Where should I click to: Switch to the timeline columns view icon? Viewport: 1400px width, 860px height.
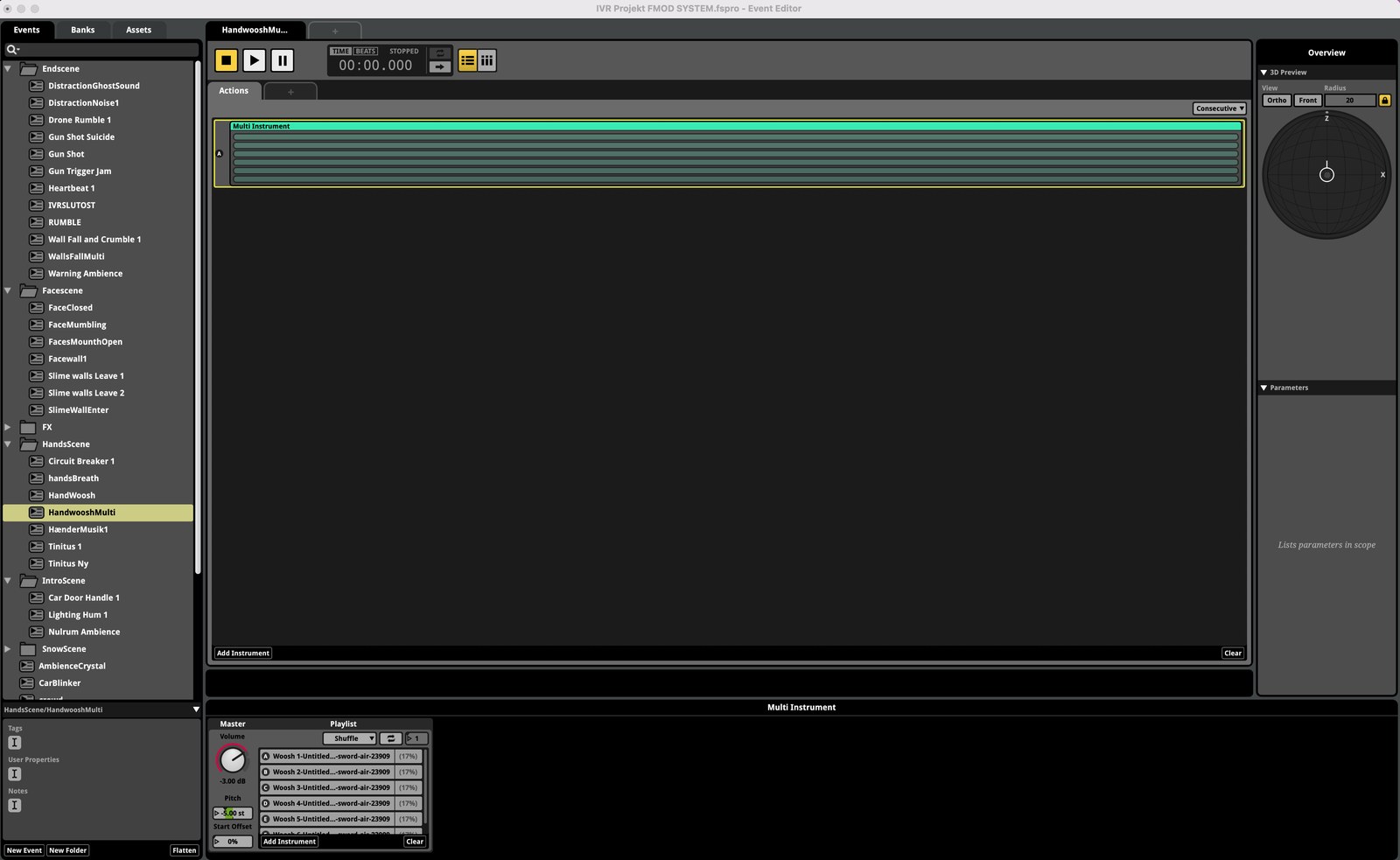pyautogui.click(x=487, y=60)
